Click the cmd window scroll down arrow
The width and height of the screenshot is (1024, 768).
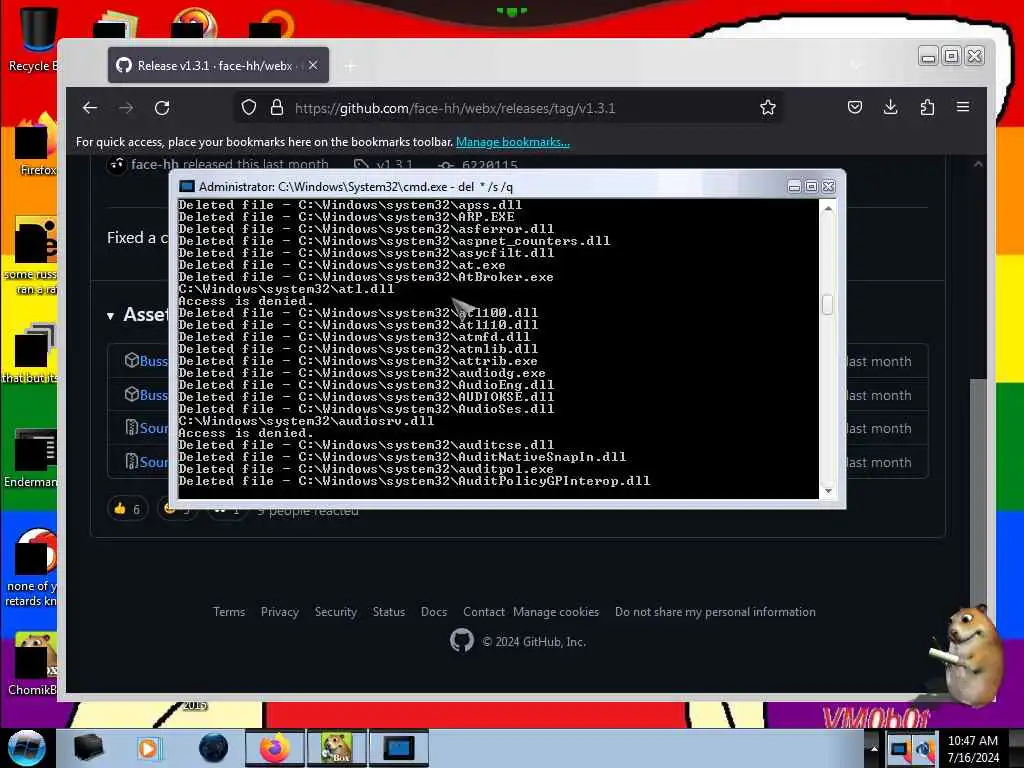[x=828, y=490]
